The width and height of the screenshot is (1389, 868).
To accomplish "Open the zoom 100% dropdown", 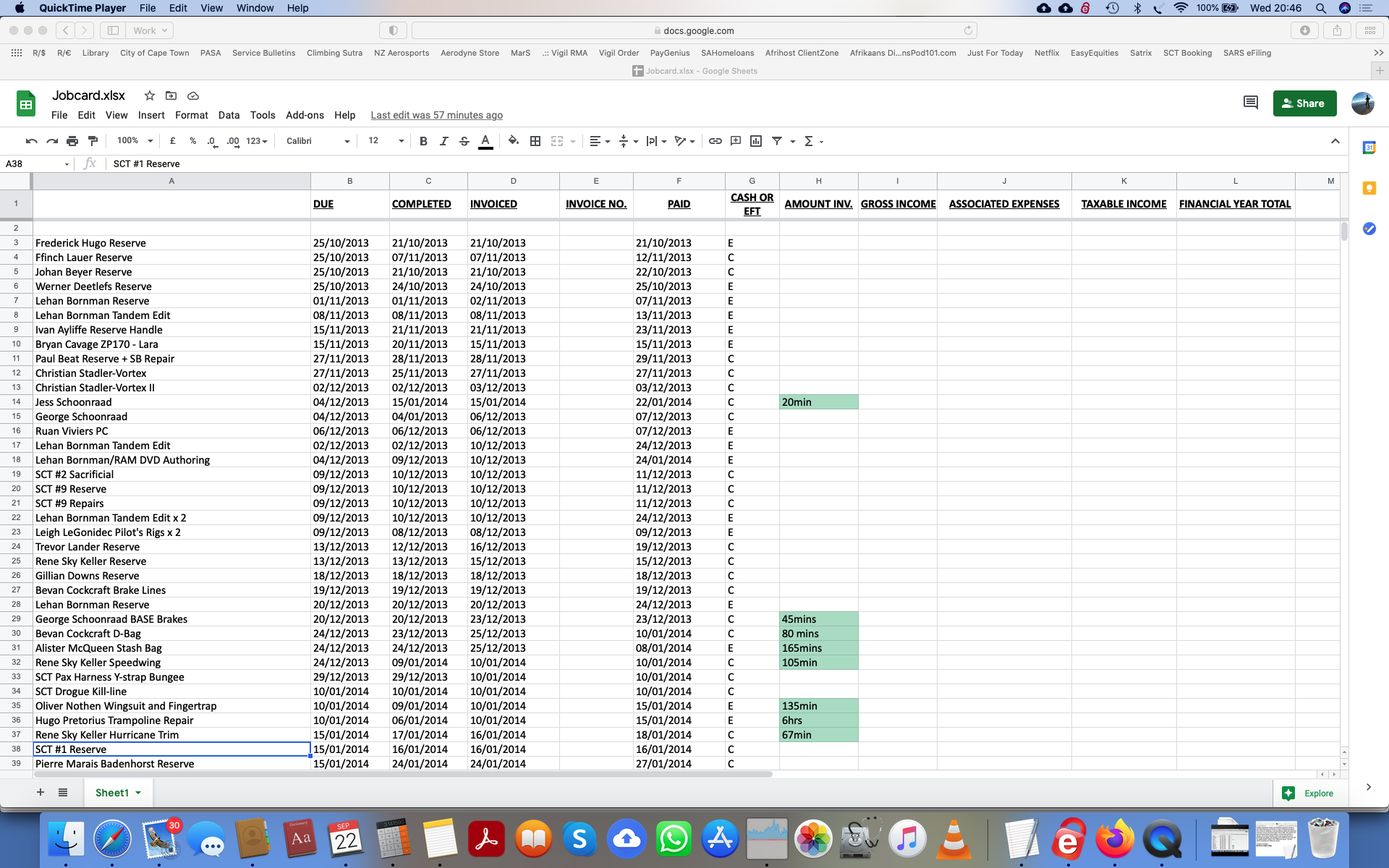I will point(135,141).
